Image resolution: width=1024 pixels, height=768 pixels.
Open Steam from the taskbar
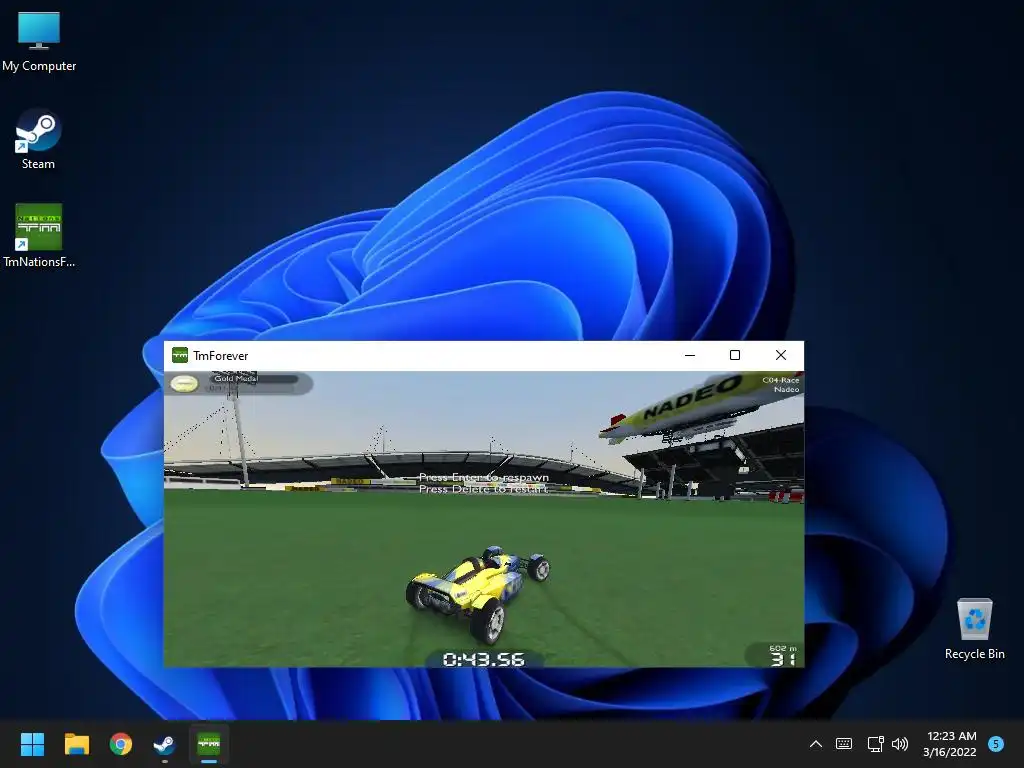tap(164, 744)
